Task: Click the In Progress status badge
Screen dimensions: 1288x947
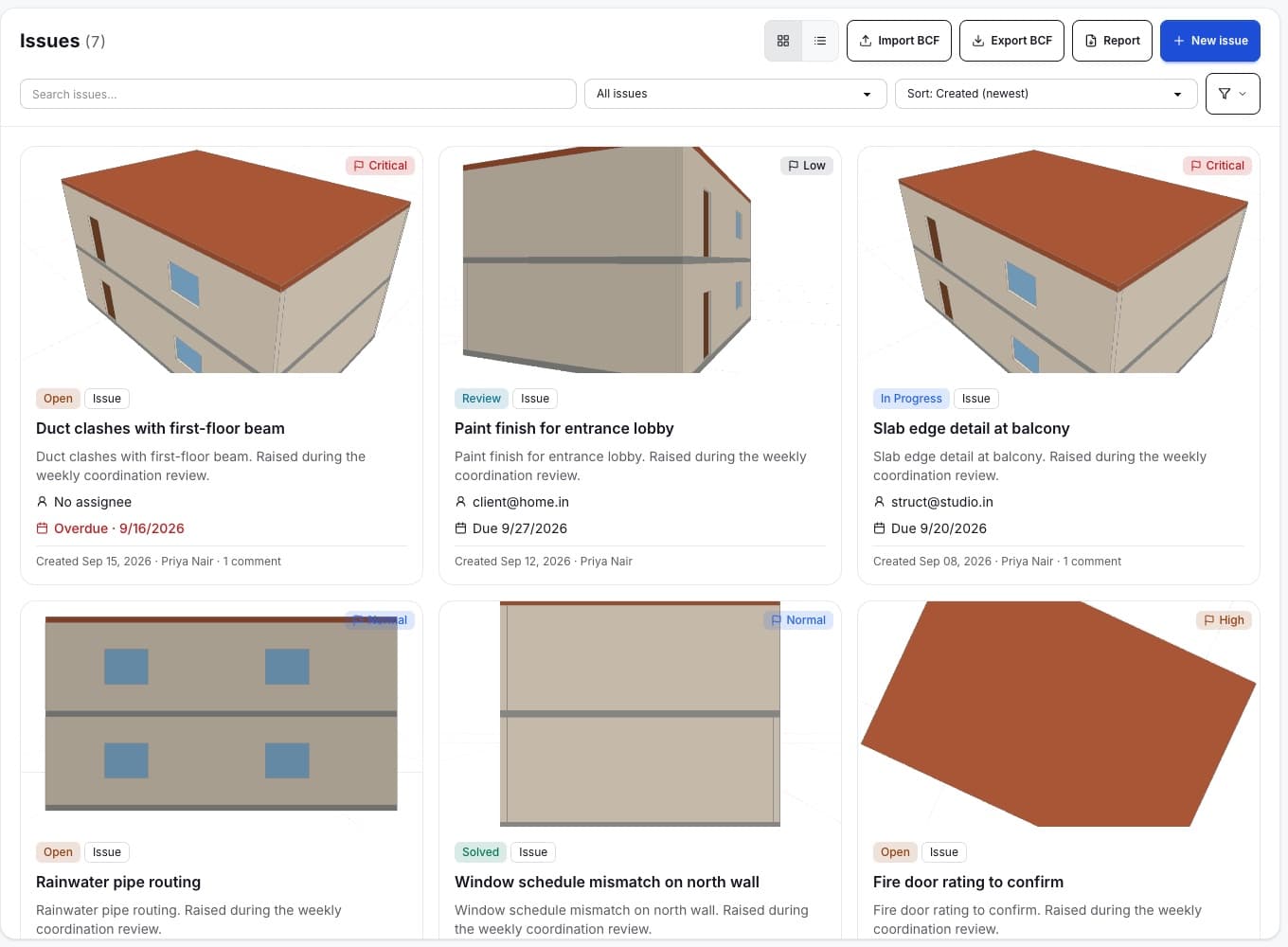Action: click(911, 399)
